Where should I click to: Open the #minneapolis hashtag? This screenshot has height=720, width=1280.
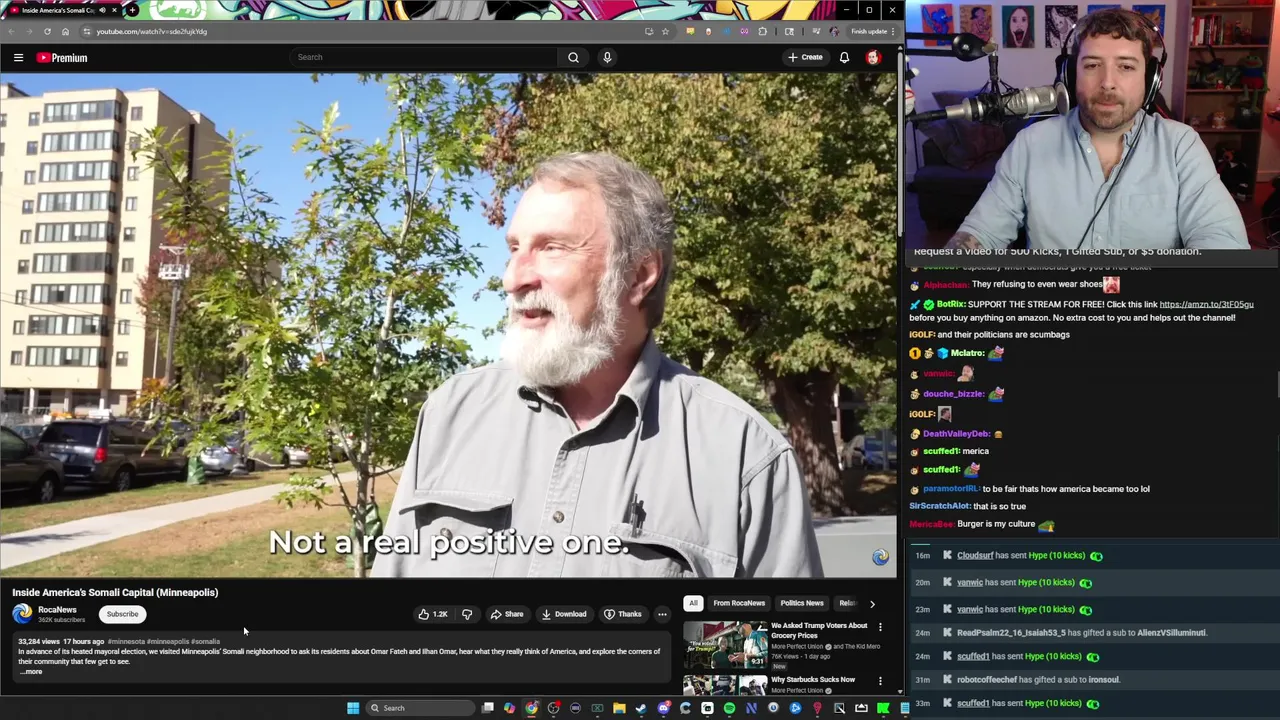coord(168,641)
